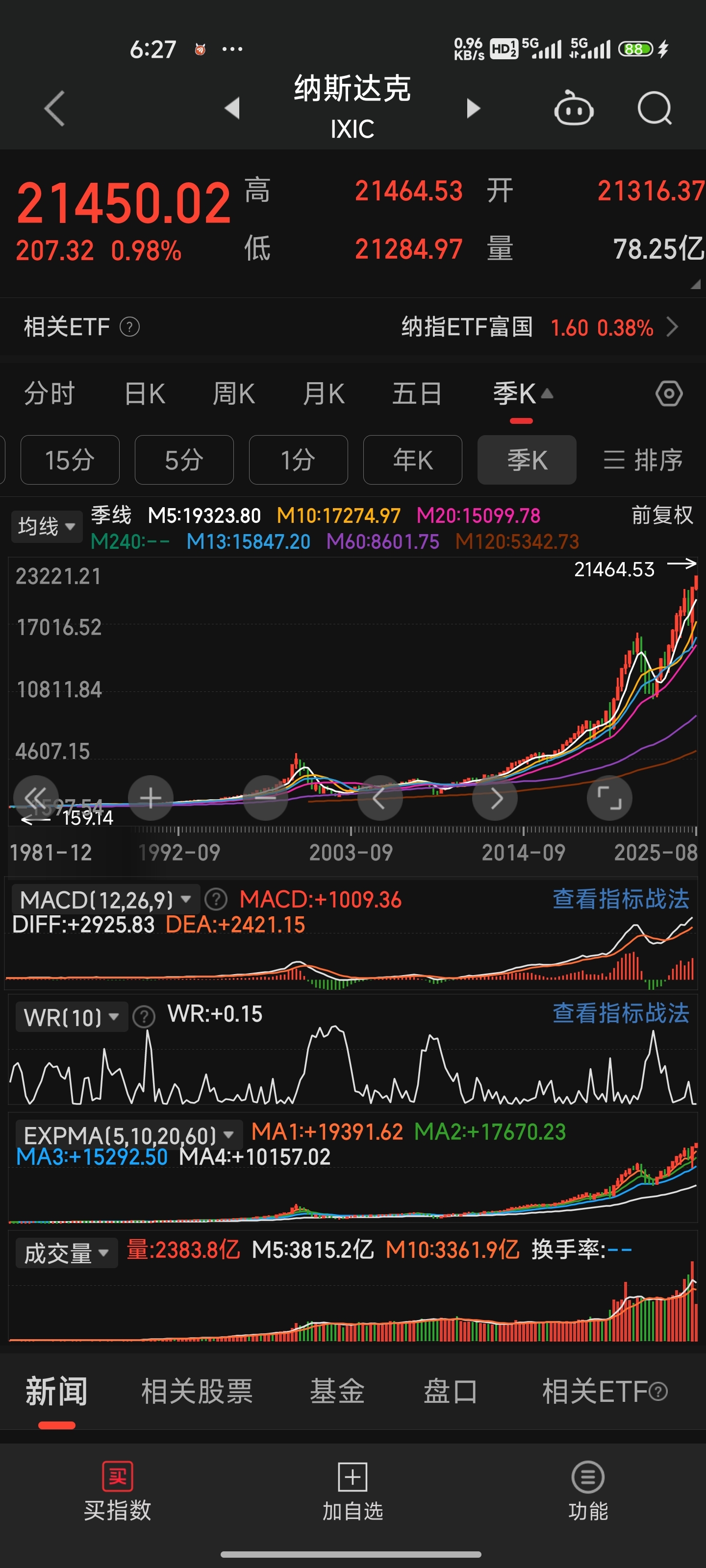Open the 前复权 adjustment selector
Screen dimensions: 706x1568
click(662, 515)
